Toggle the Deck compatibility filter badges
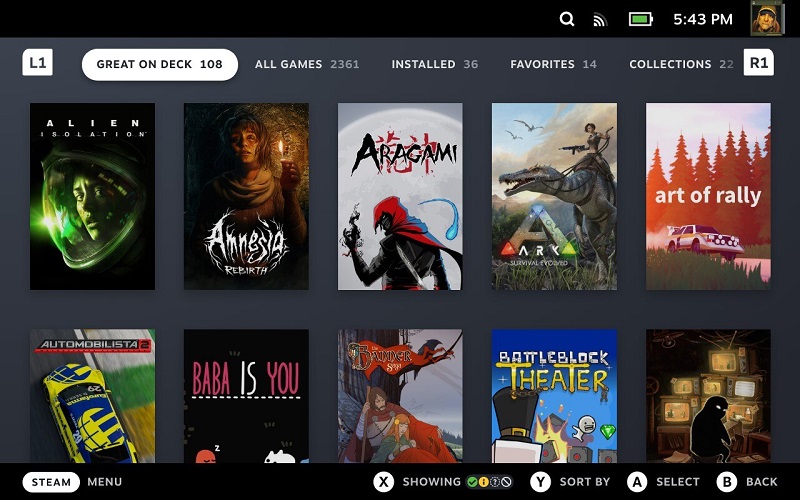Screen dimensions: 800x500 489,482
